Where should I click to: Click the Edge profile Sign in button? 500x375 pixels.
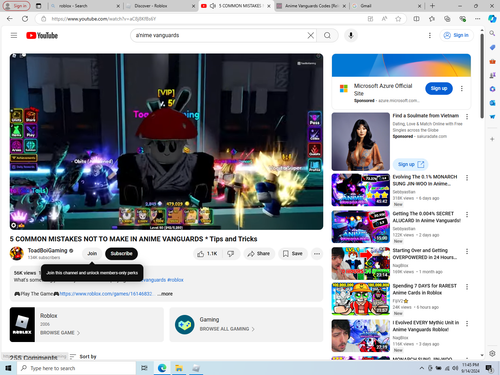pos(16,6)
